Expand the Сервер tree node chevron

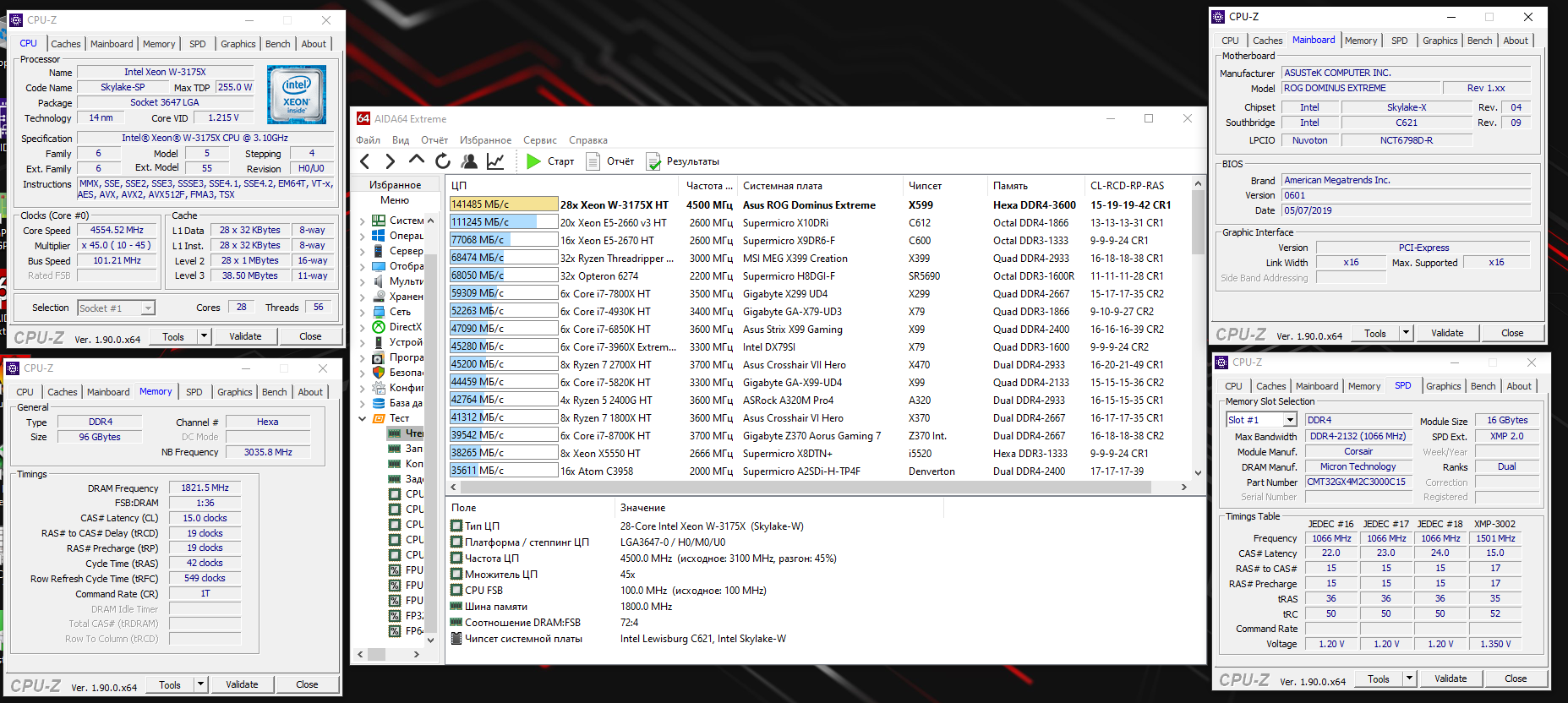[x=363, y=251]
